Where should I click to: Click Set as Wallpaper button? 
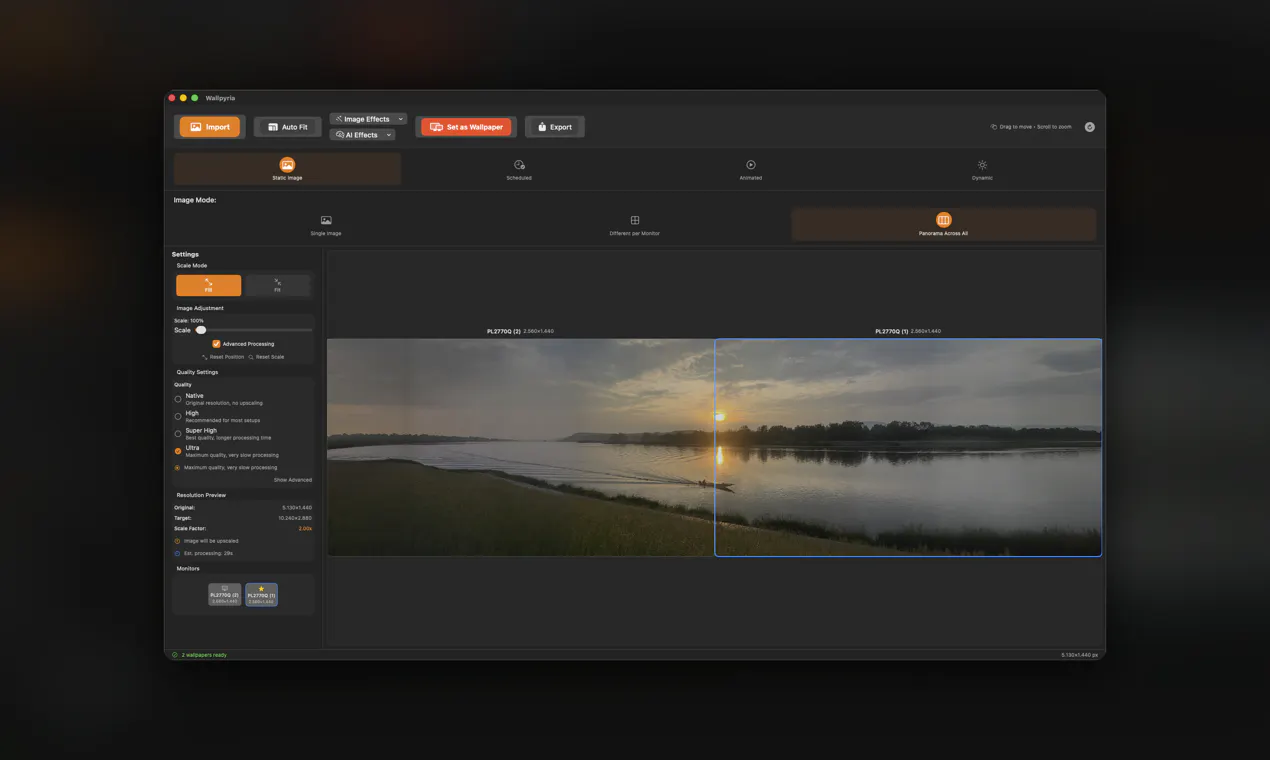[x=466, y=127]
